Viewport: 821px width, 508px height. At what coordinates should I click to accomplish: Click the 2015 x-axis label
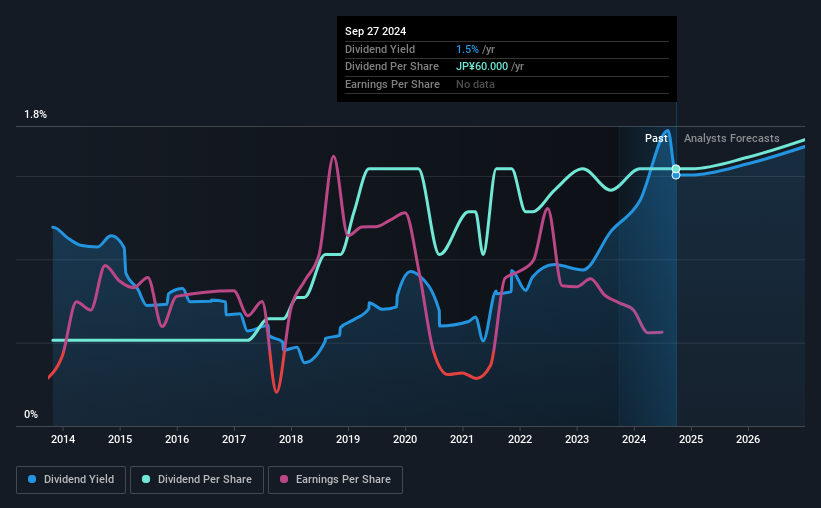point(120,439)
